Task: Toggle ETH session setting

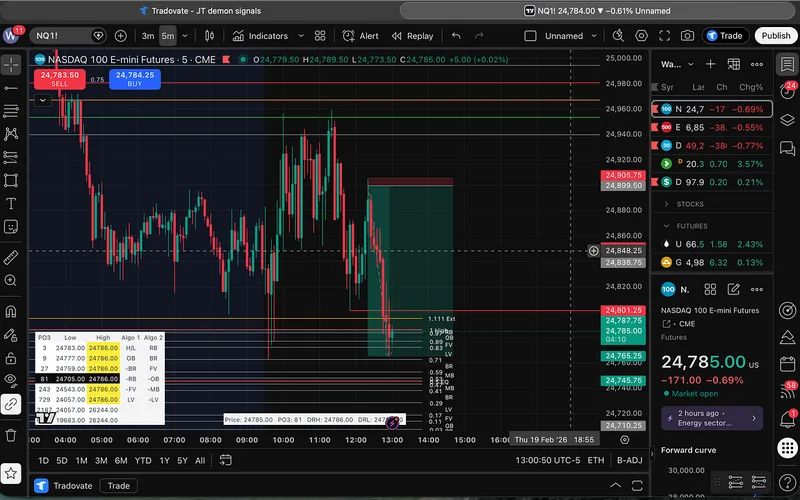Action: point(595,460)
